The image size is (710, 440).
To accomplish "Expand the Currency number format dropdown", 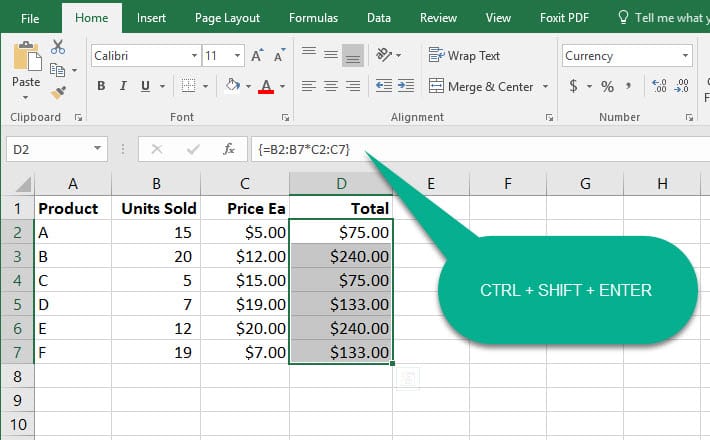I will pyautogui.click(x=685, y=56).
